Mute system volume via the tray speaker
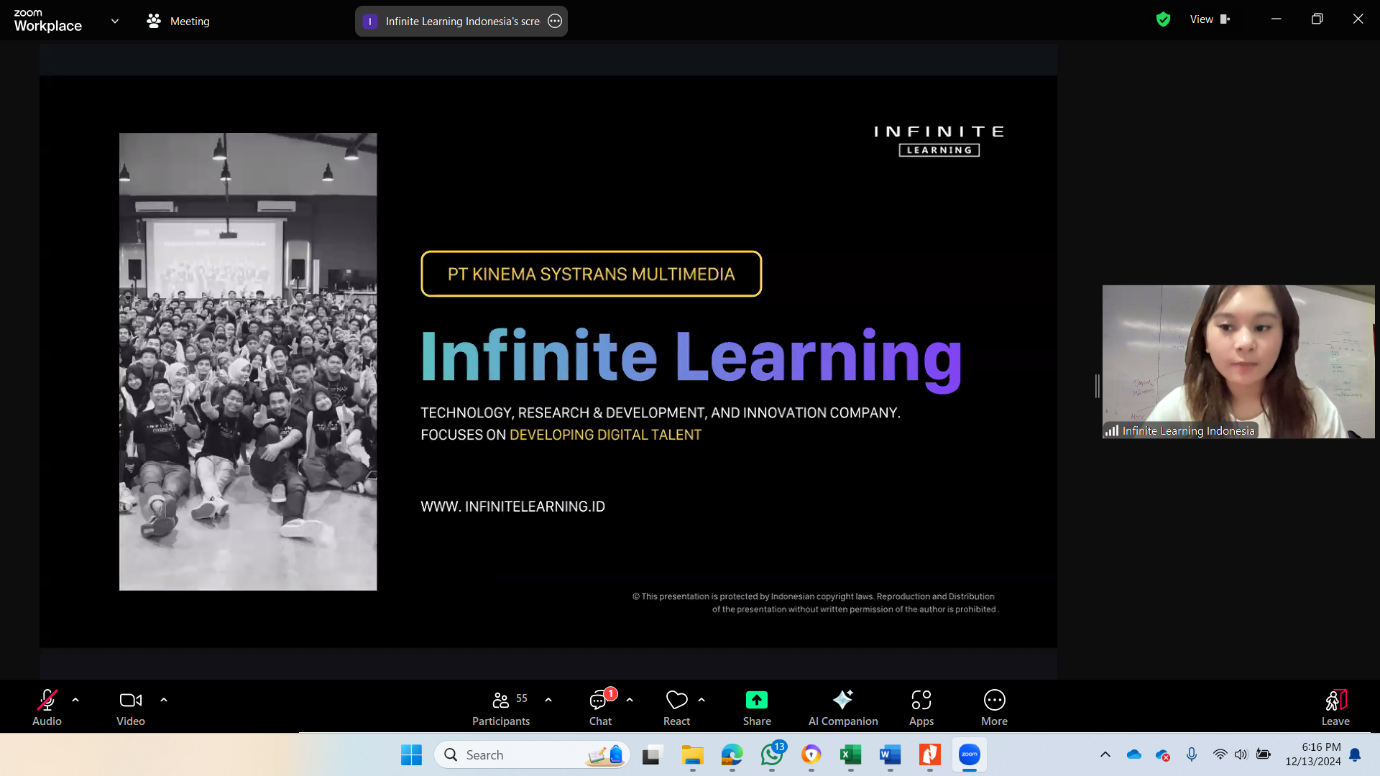1380x776 pixels. tap(1240, 755)
